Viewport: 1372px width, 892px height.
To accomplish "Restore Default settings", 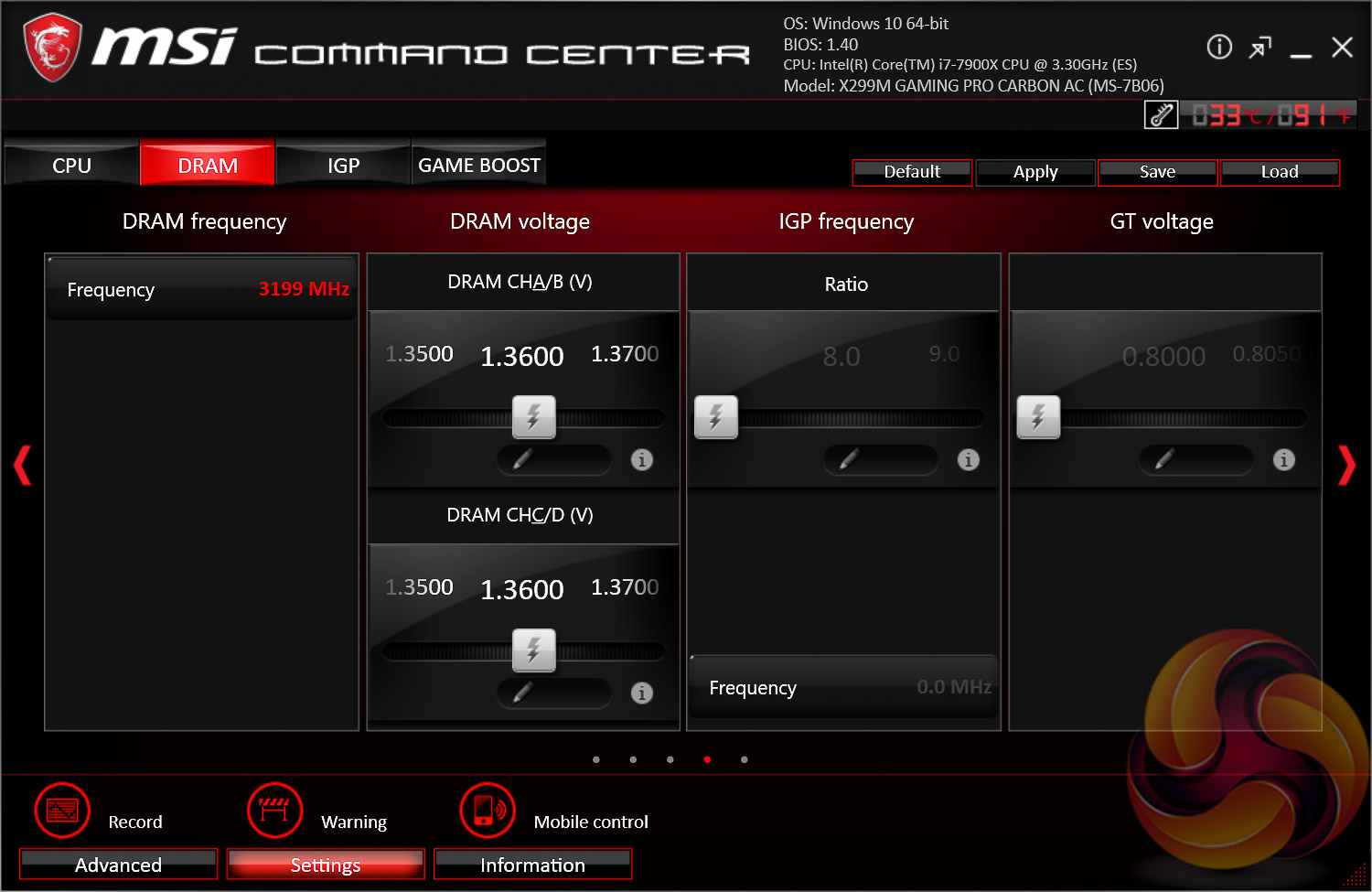I will [x=911, y=172].
